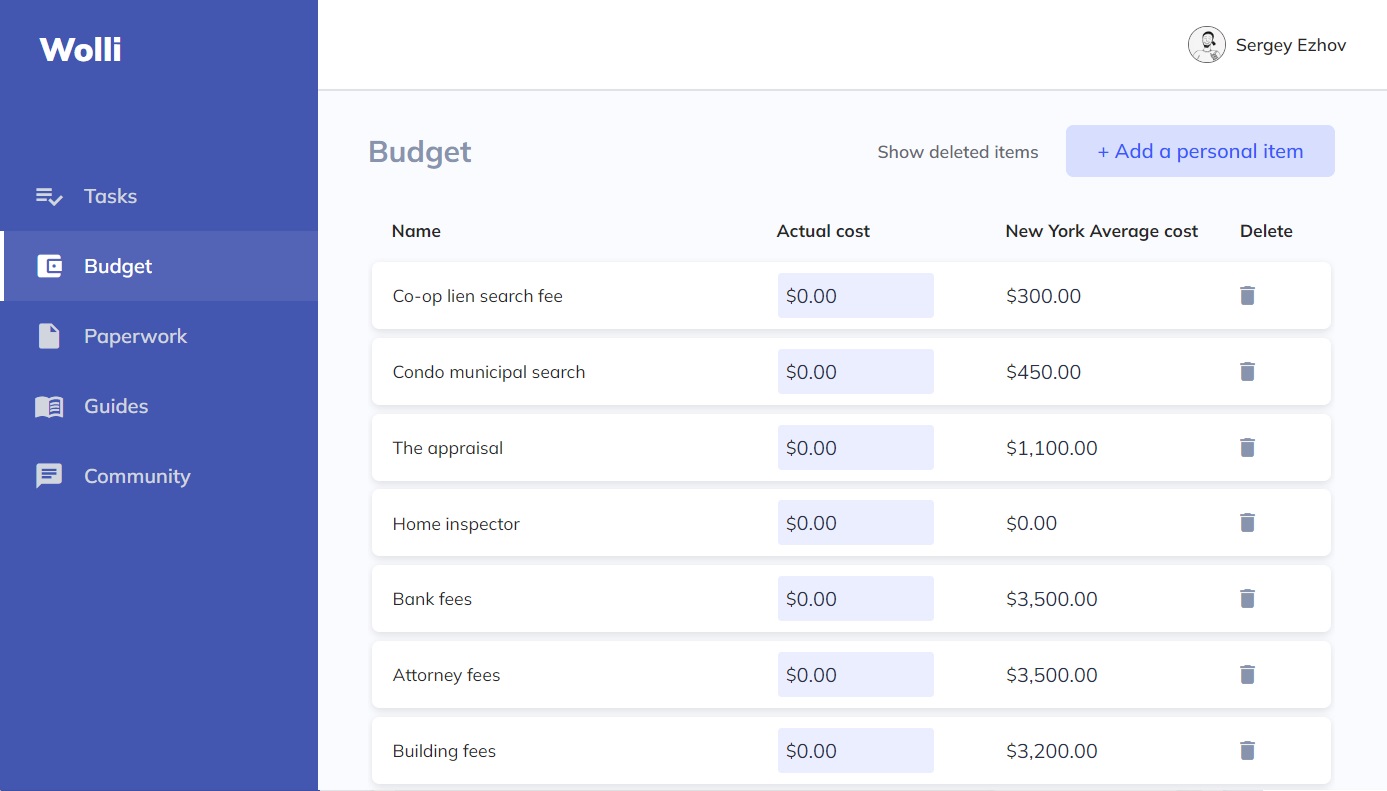Click trash icon for Condo municipal search
Screen dimensions: 1387x791
pos(1247,371)
